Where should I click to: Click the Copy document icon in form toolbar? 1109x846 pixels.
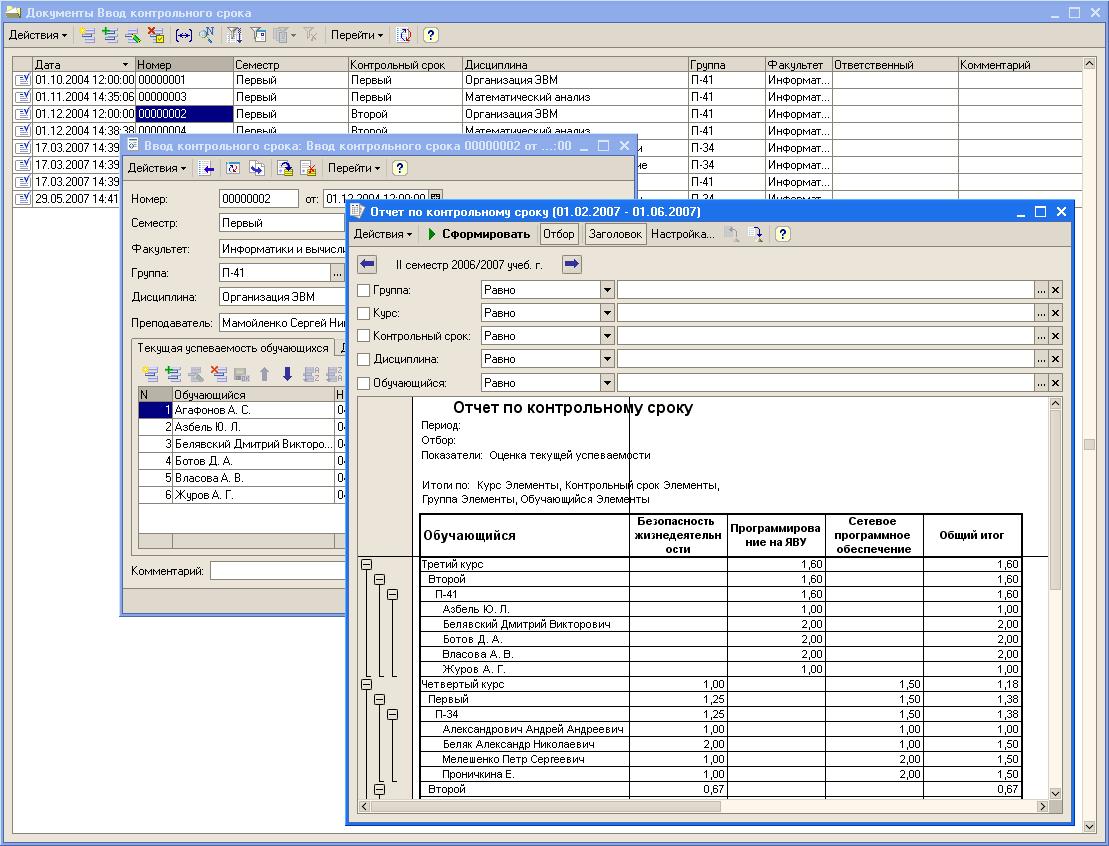257,168
